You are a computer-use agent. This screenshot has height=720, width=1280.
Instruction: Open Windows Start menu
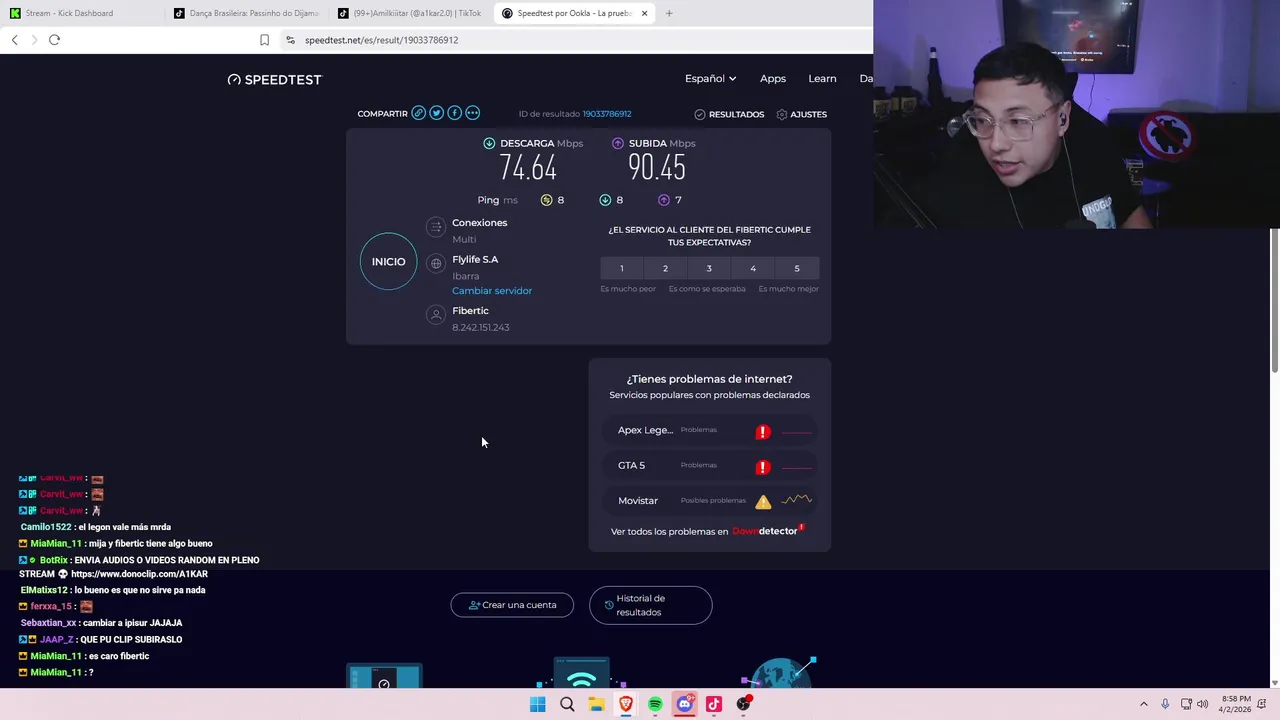click(538, 704)
